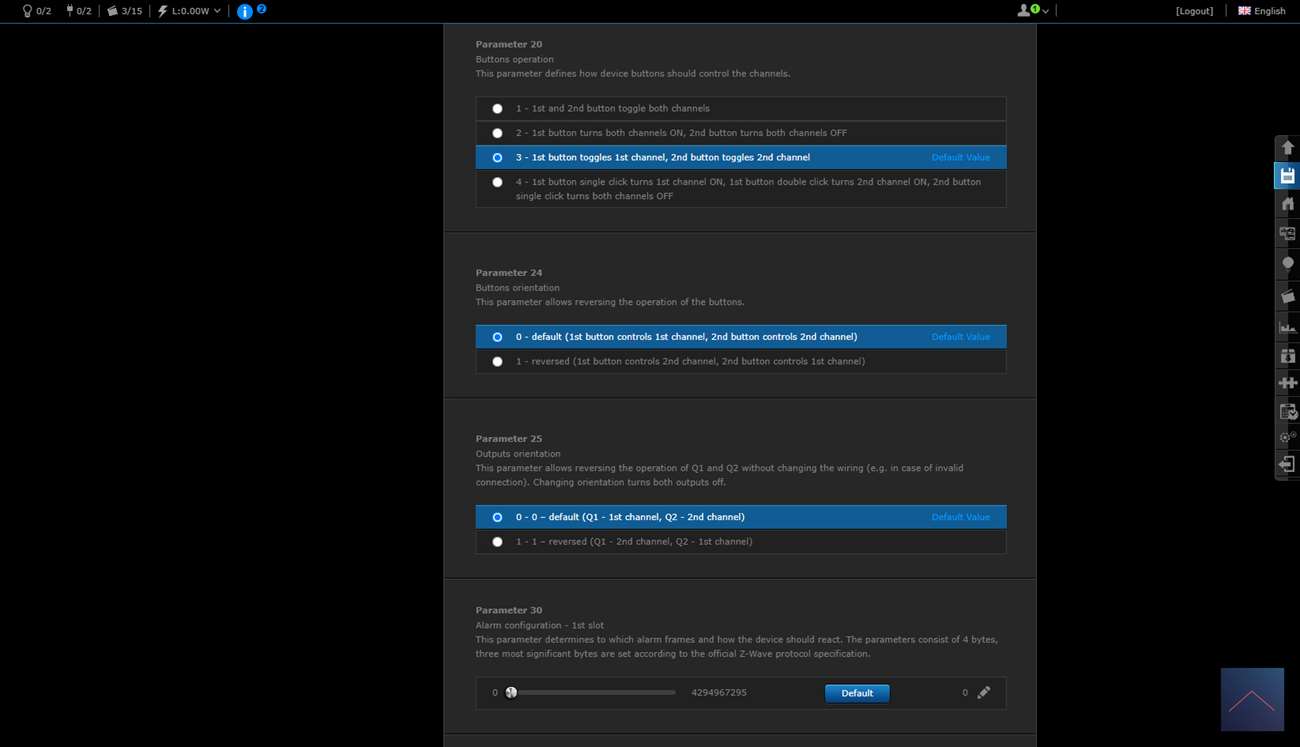Open the bar chart icon in the sidebar
The width and height of the screenshot is (1300, 747).
point(1287,326)
